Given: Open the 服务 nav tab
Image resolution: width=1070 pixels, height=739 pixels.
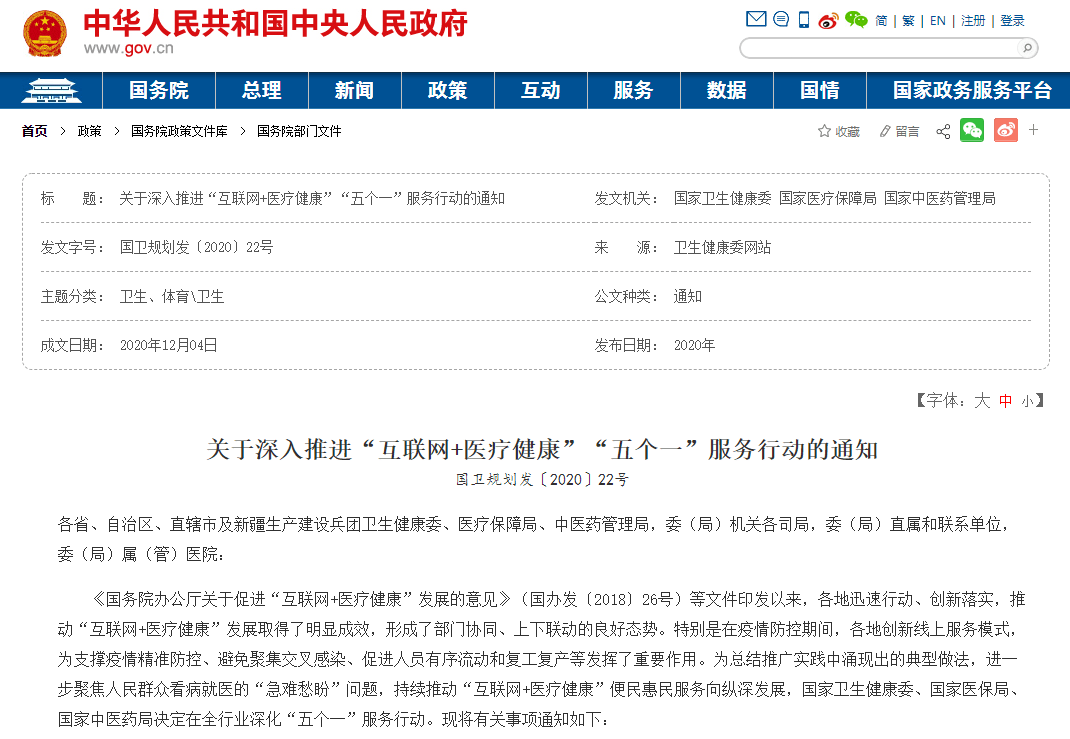Looking at the screenshot, I should point(633,90).
